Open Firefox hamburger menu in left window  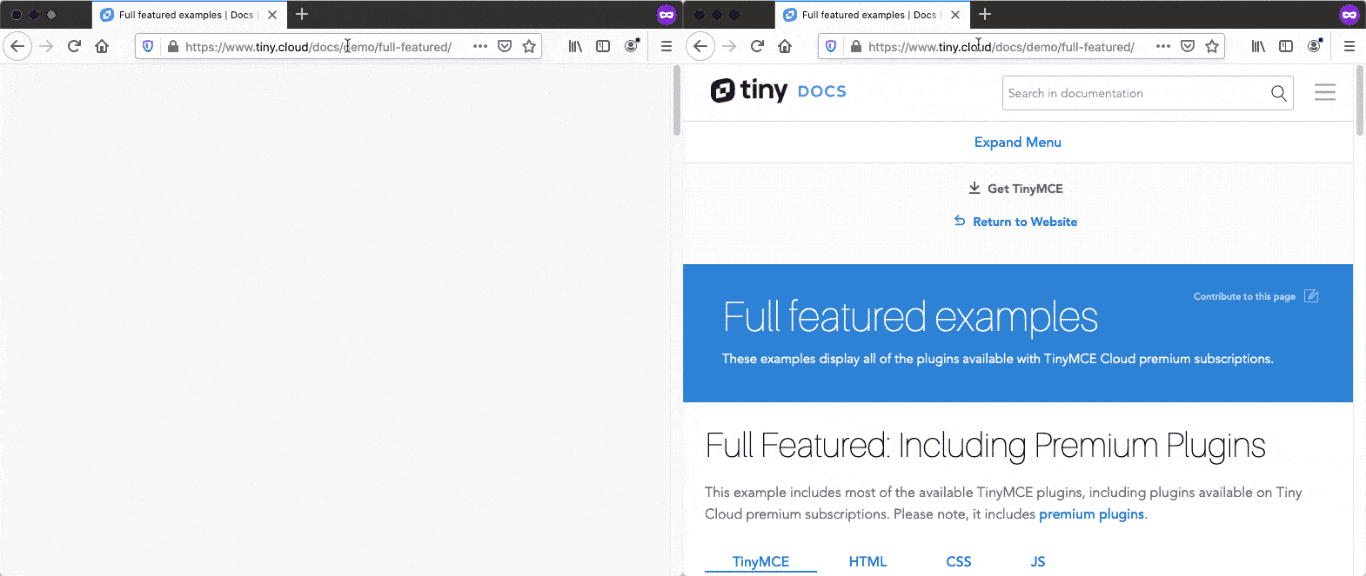coord(666,46)
